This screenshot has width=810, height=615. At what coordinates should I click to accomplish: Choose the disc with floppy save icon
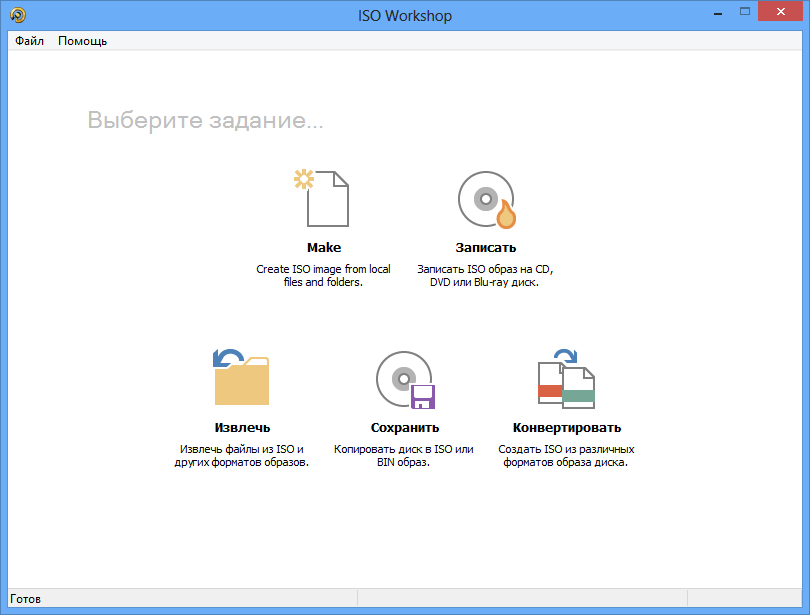(404, 380)
